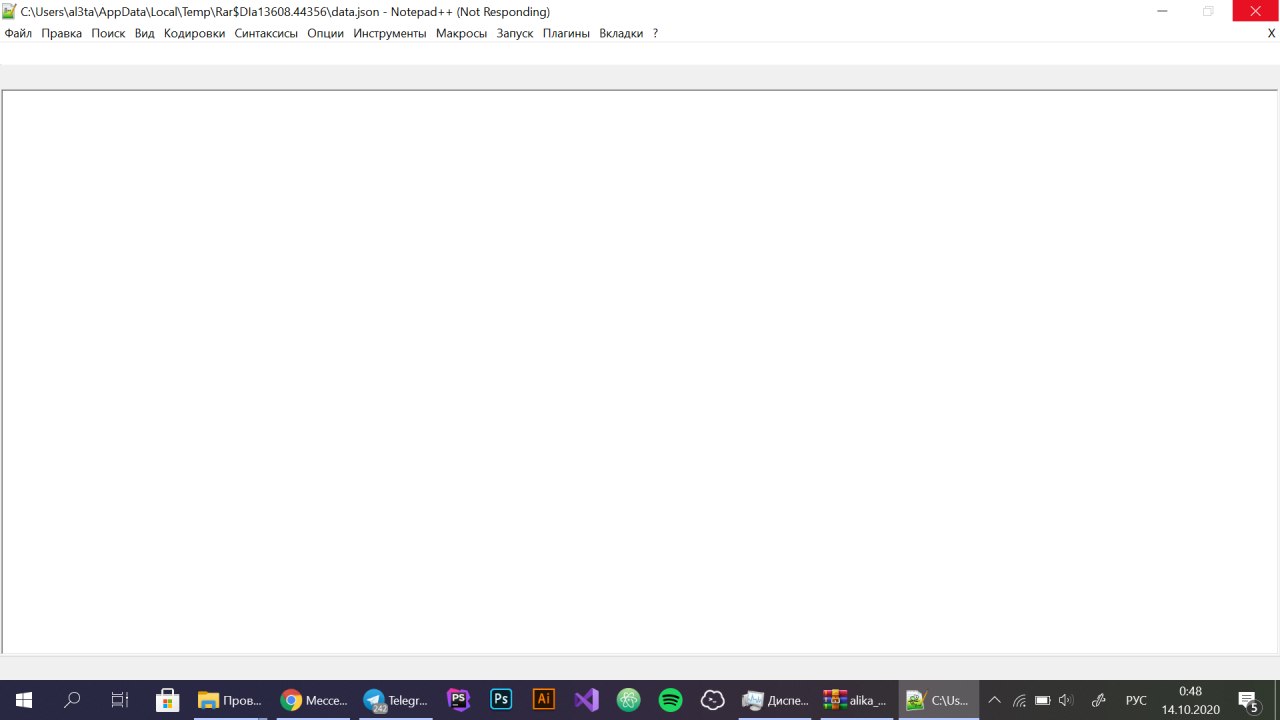Open the Кодировки menu
This screenshot has width=1280, height=720.
click(x=194, y=33)
